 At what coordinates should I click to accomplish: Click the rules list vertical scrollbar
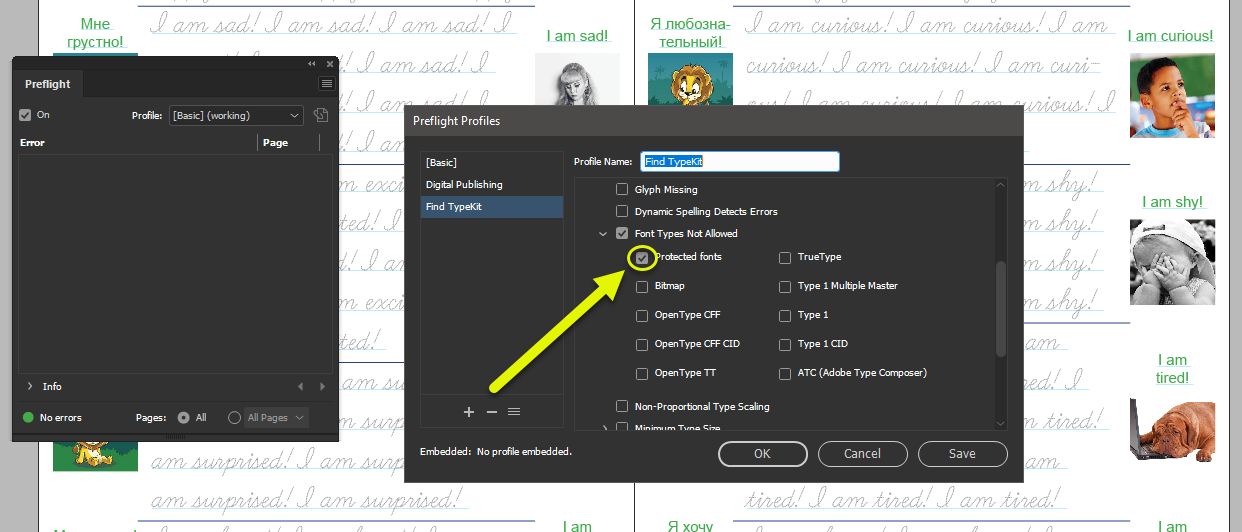1001,308
